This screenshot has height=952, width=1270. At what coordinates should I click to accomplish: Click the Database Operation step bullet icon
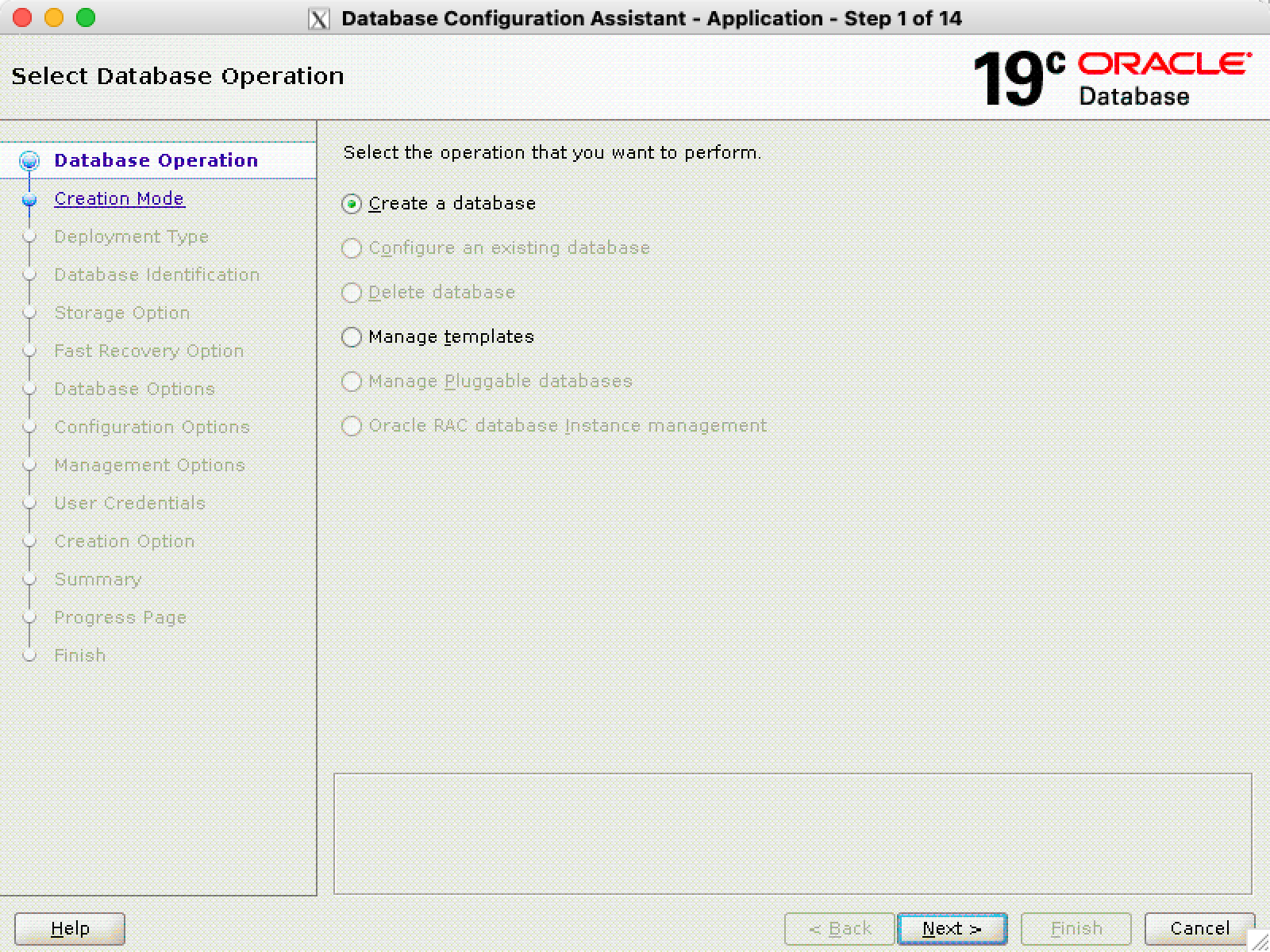29,161
